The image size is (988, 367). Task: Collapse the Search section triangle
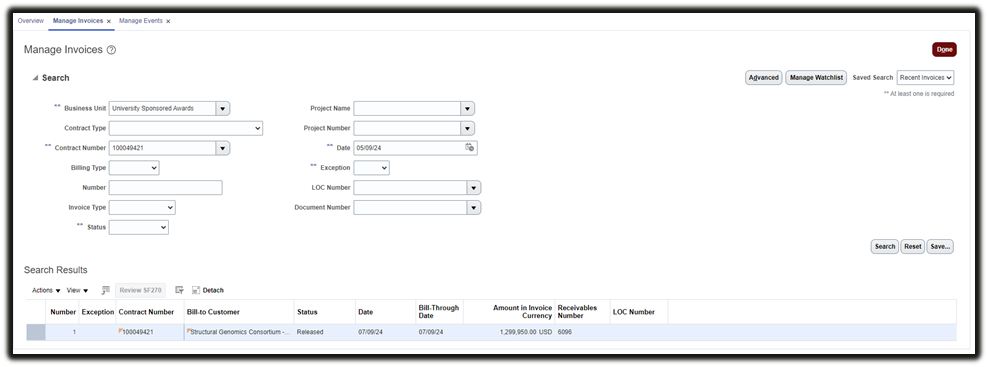coord(35,78)
